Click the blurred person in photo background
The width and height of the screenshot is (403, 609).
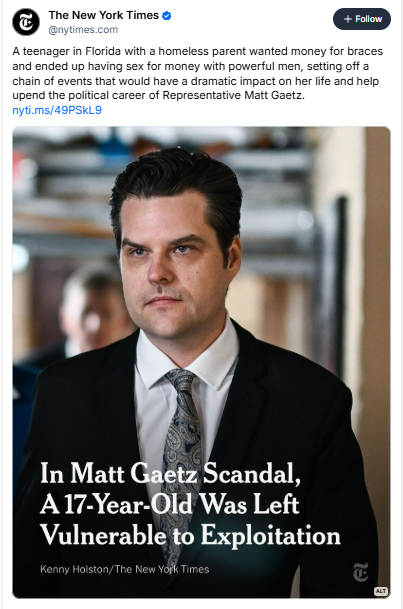tap(87, 311)
